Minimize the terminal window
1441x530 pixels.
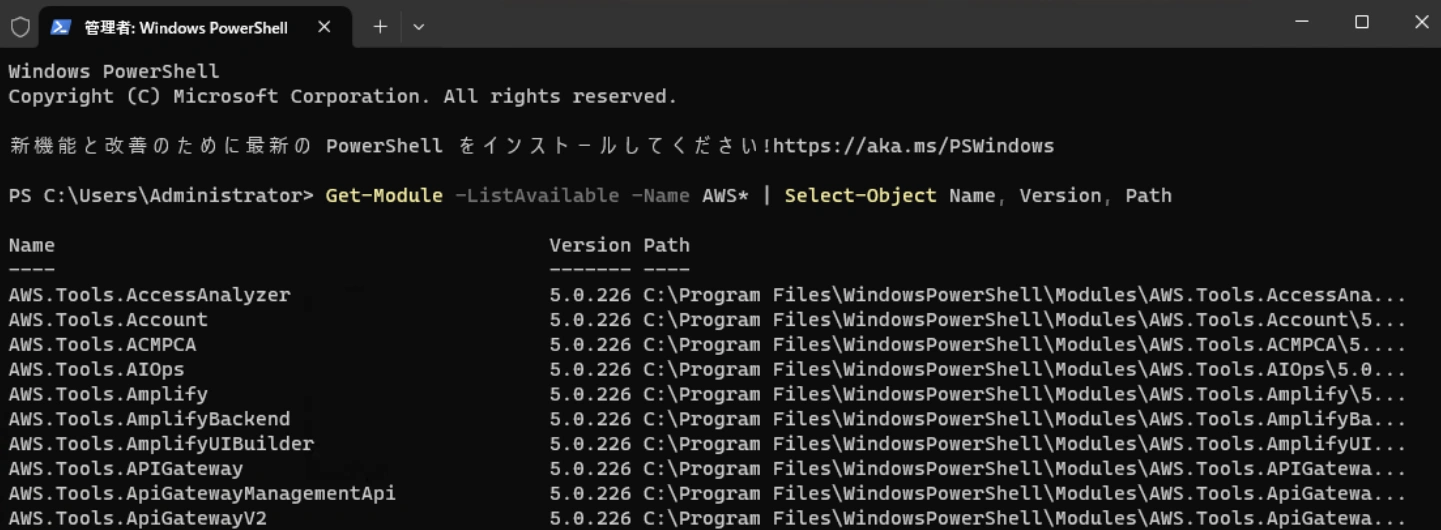click(x=1302, y=22)
